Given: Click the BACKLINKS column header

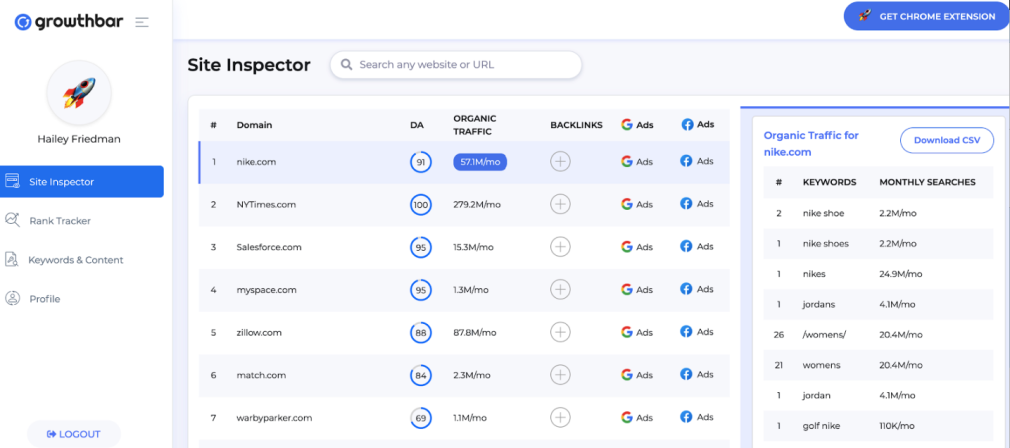Looking at the screenshot, I should click(x=576, y=125).
